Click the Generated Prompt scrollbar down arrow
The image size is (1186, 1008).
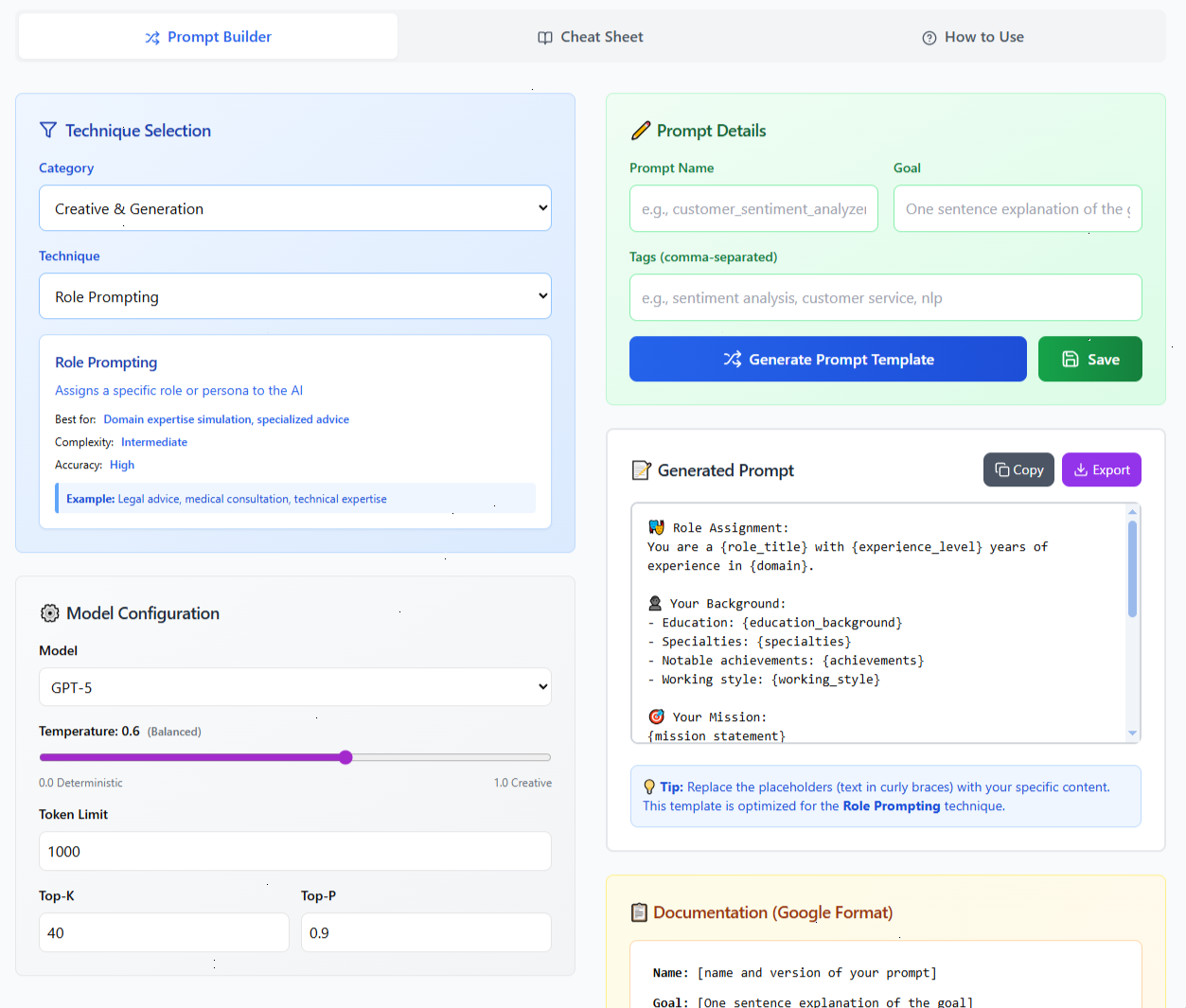coord(1132,734)
